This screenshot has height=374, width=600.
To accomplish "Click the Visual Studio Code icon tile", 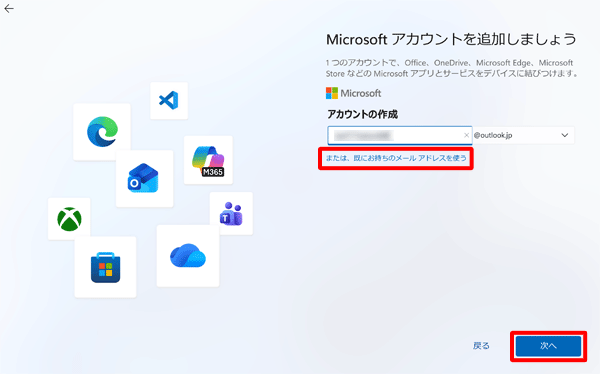I will [x=169, y=101].
